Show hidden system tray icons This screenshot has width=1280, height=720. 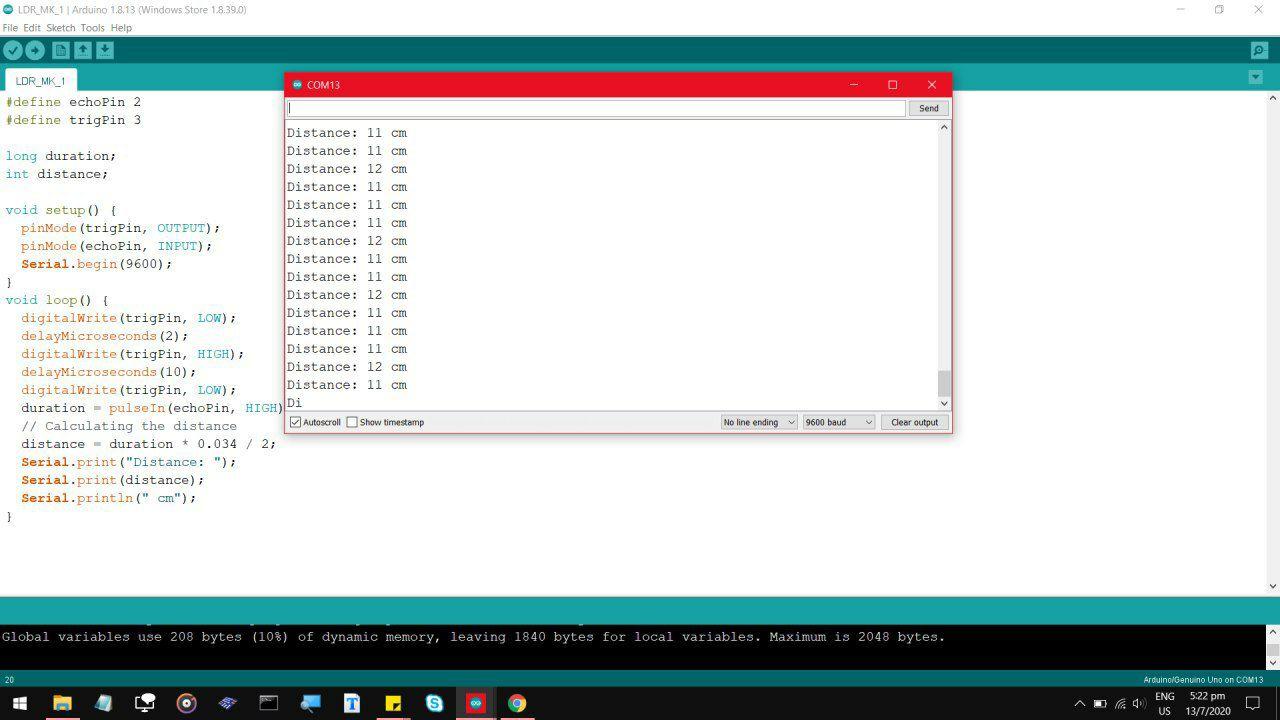point(1079,704)
